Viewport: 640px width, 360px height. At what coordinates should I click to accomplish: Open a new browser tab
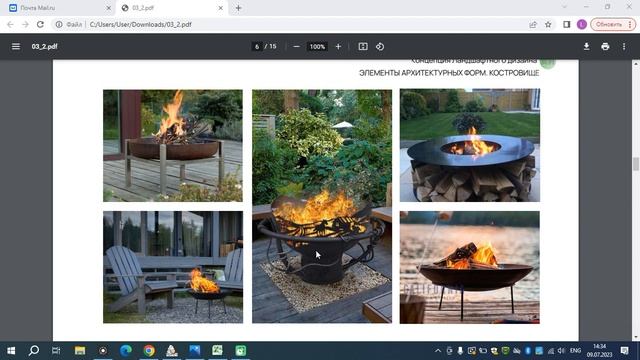coord(239,8)
